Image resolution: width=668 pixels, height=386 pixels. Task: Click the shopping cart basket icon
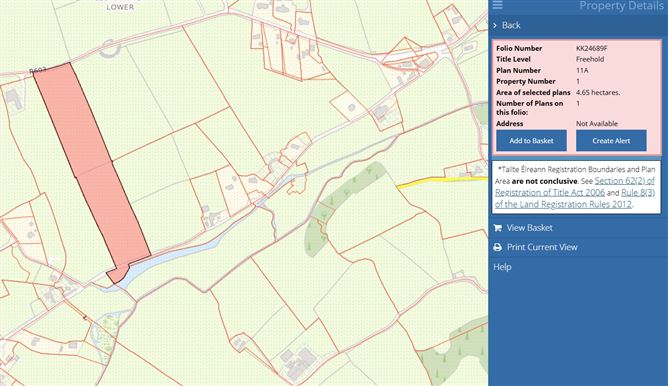[x=497, y=228]
